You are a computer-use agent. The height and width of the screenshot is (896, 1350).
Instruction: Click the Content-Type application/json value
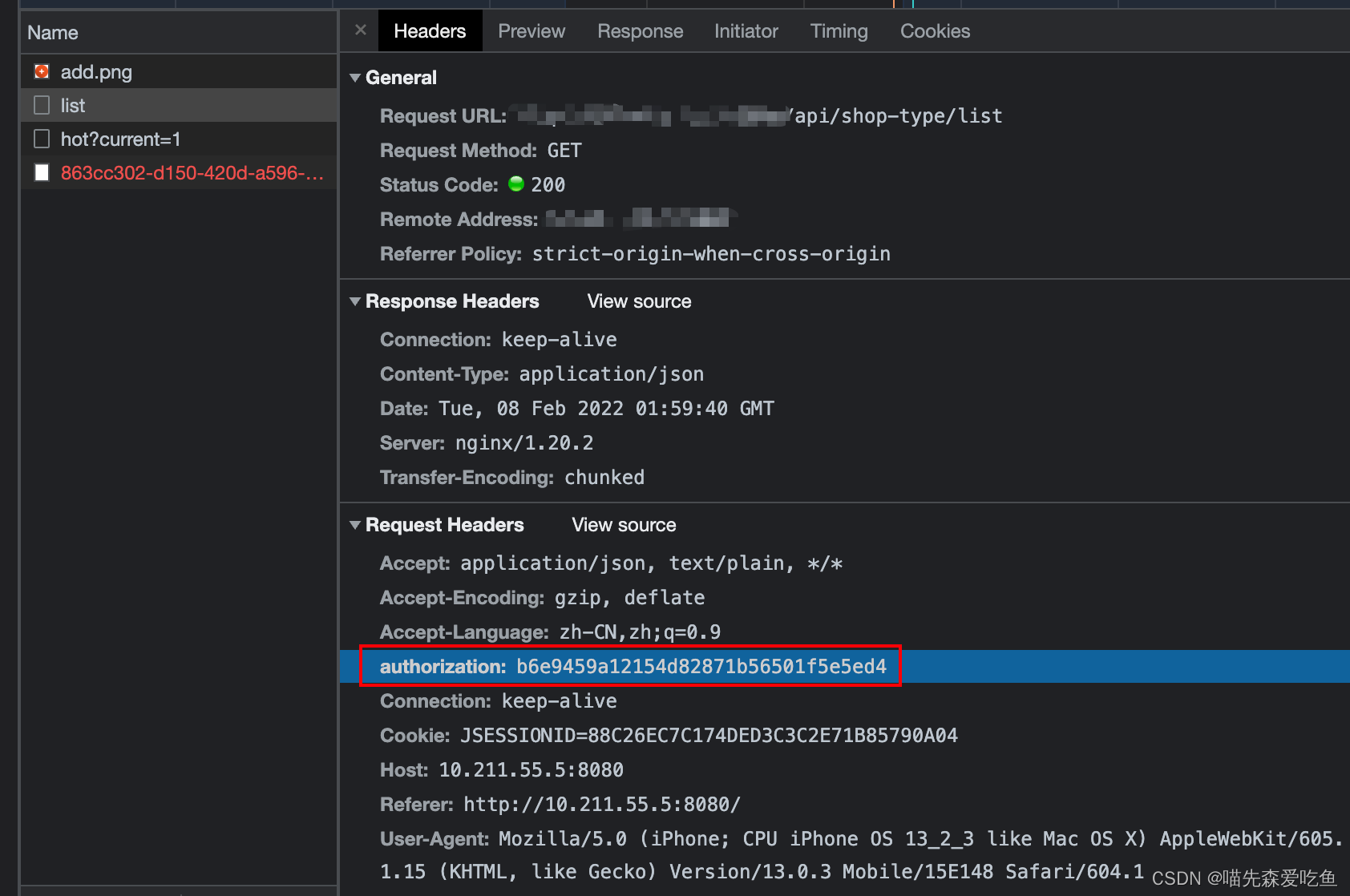click(612, 374)
